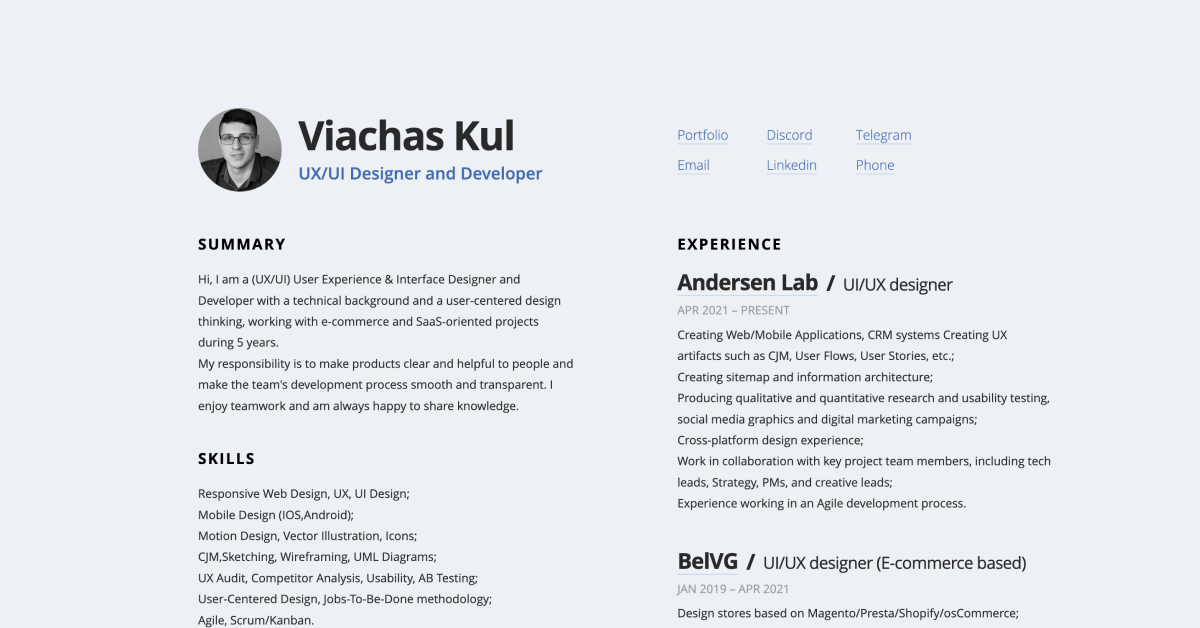Open the BelVG company link
The height and width of the screenshot is (628, 1200).
pos(707,562)
